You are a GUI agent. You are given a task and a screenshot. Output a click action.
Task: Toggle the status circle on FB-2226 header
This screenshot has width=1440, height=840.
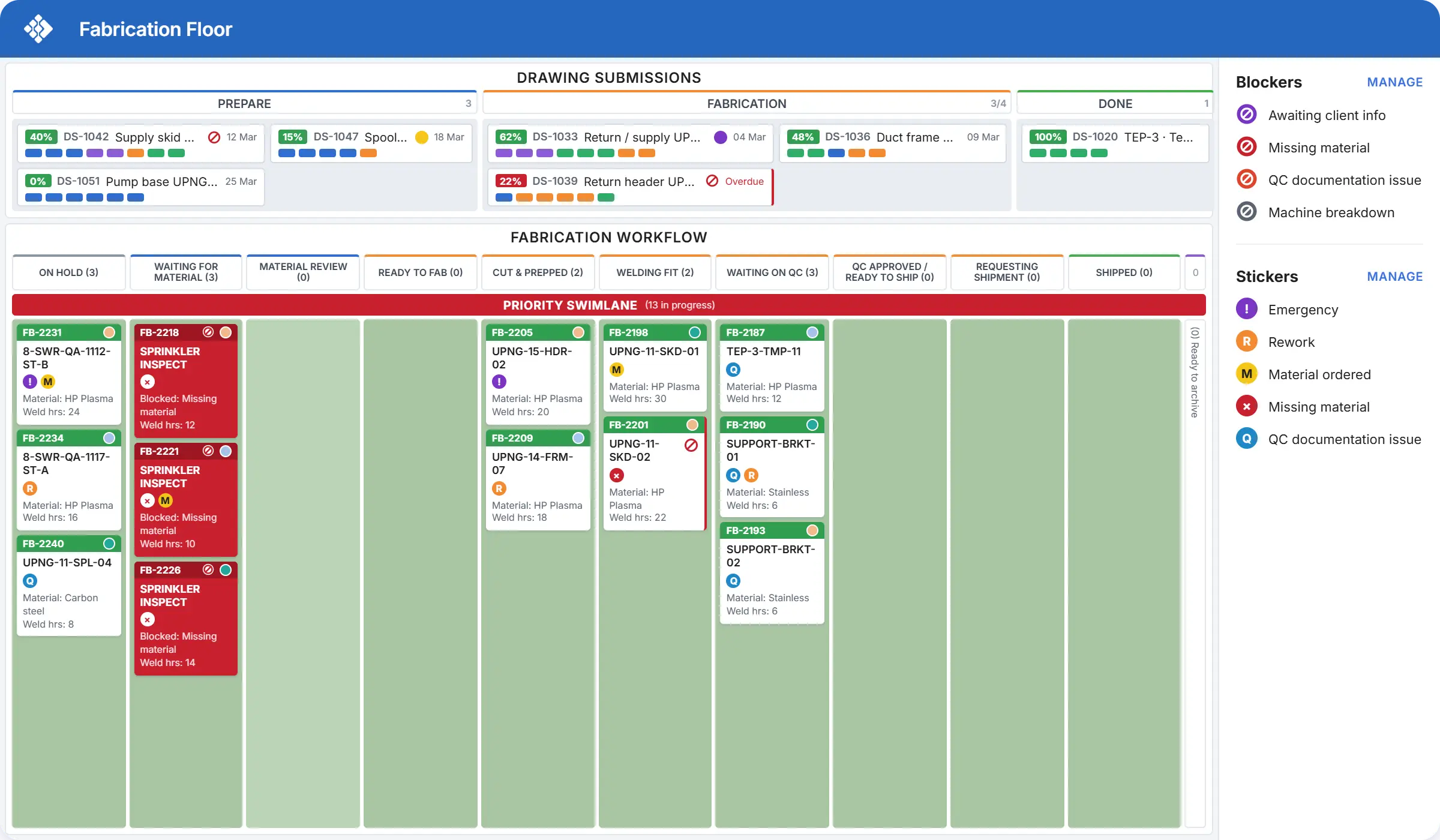pyautogui.click(x=226, y=570)
